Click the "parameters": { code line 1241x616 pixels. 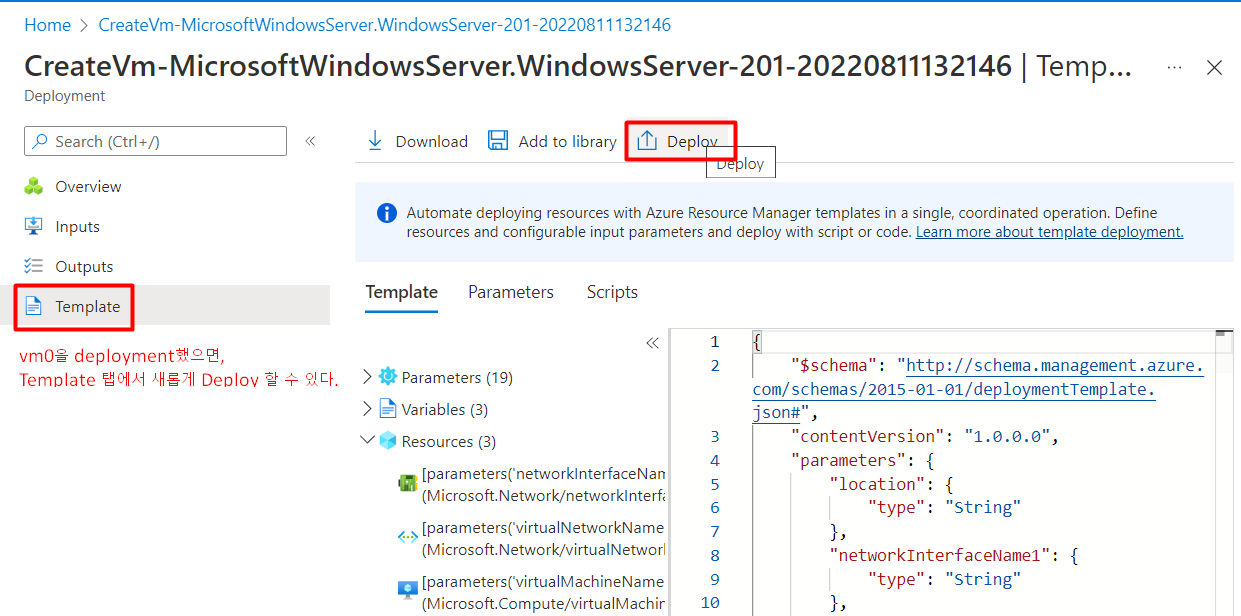click(x=861, y=460)
